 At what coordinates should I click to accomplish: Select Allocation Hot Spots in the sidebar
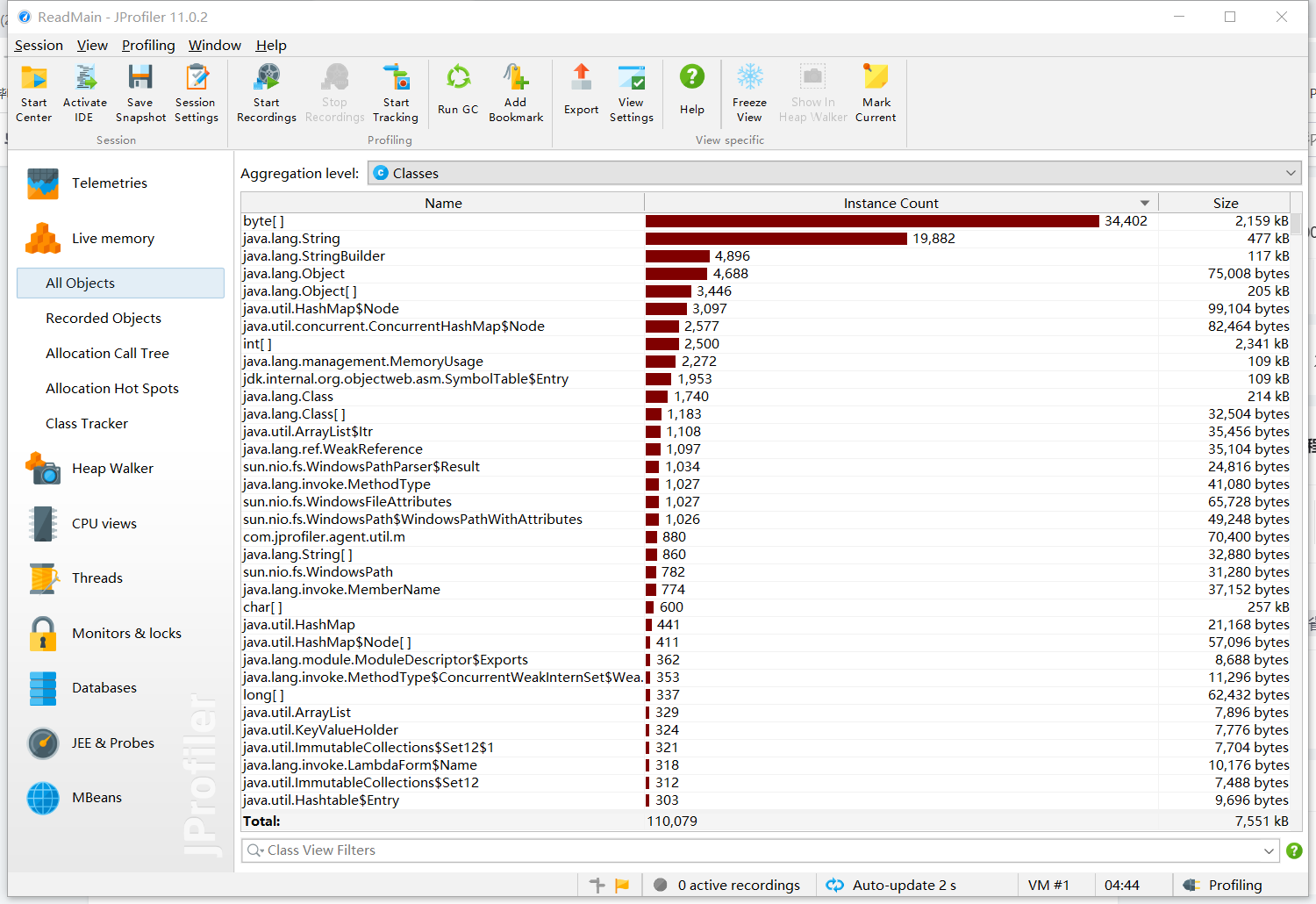112,388
